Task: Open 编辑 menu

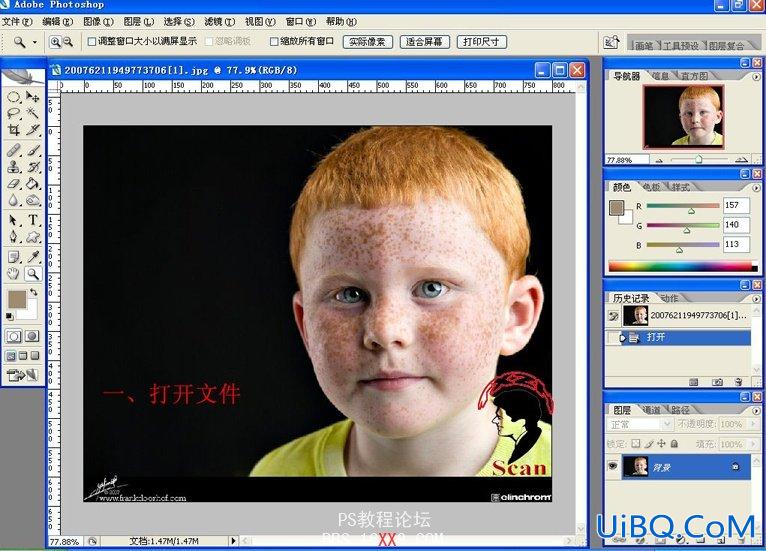Action: point(58,21)
